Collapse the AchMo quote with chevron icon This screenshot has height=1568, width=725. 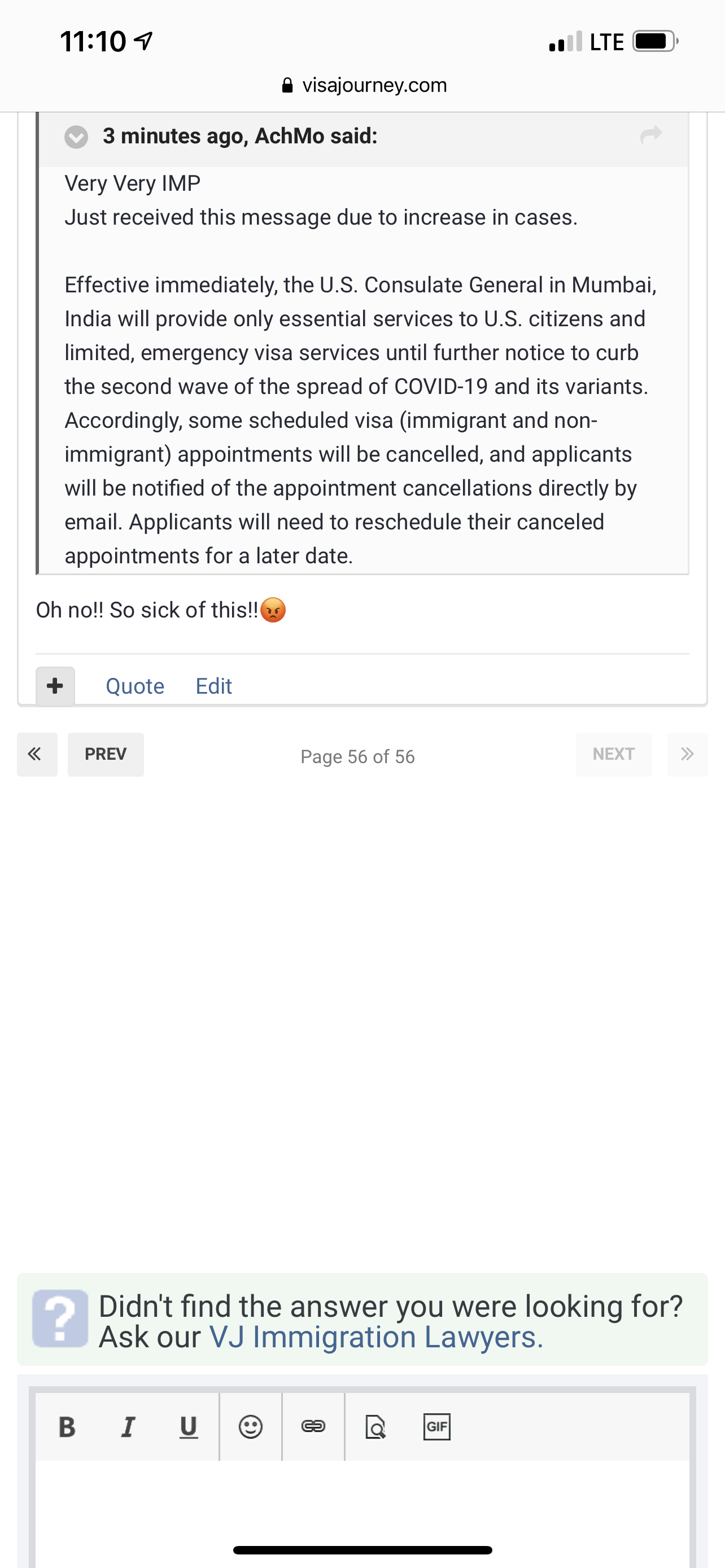tap(76, 137)
